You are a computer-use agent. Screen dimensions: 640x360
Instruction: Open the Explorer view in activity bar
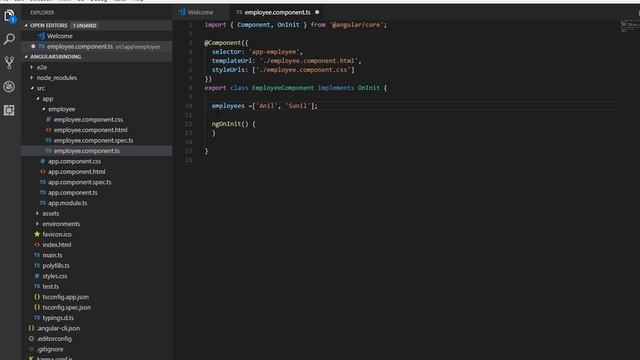(x=9, y=16)
